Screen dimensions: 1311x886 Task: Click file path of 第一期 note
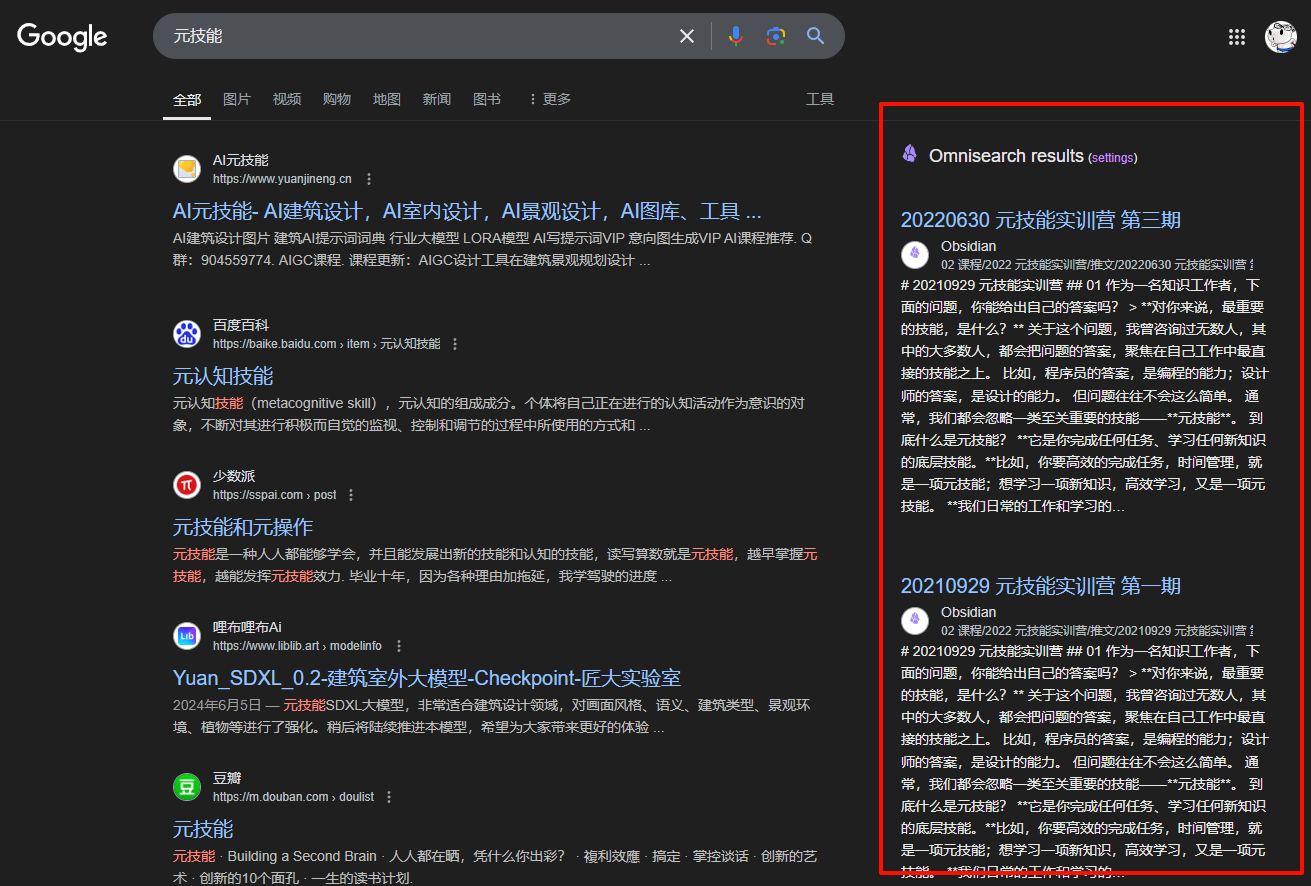coord(1097,631)
